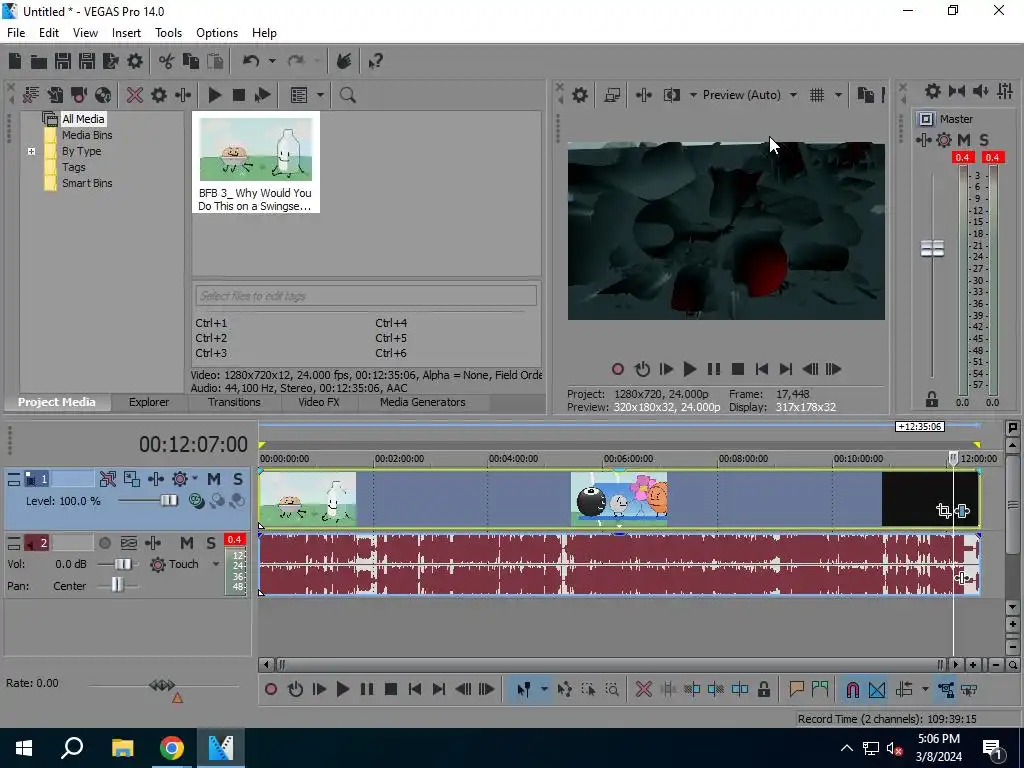Open the preview Overlays grid dropdown arrow
The height and width of the screenshot is (768, 1024).
point(839,95)
